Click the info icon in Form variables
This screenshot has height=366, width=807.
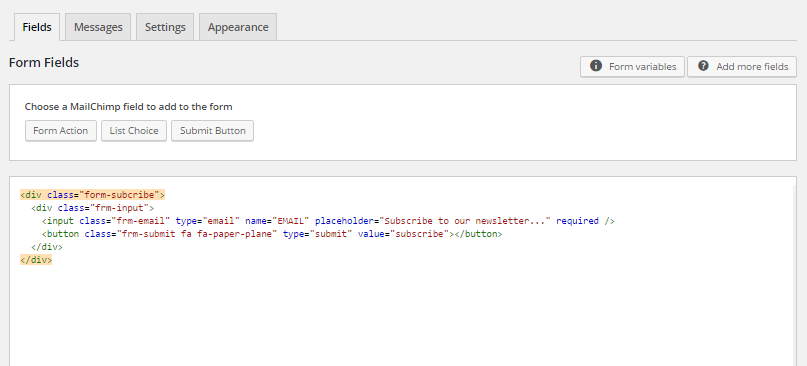point(596,66)
